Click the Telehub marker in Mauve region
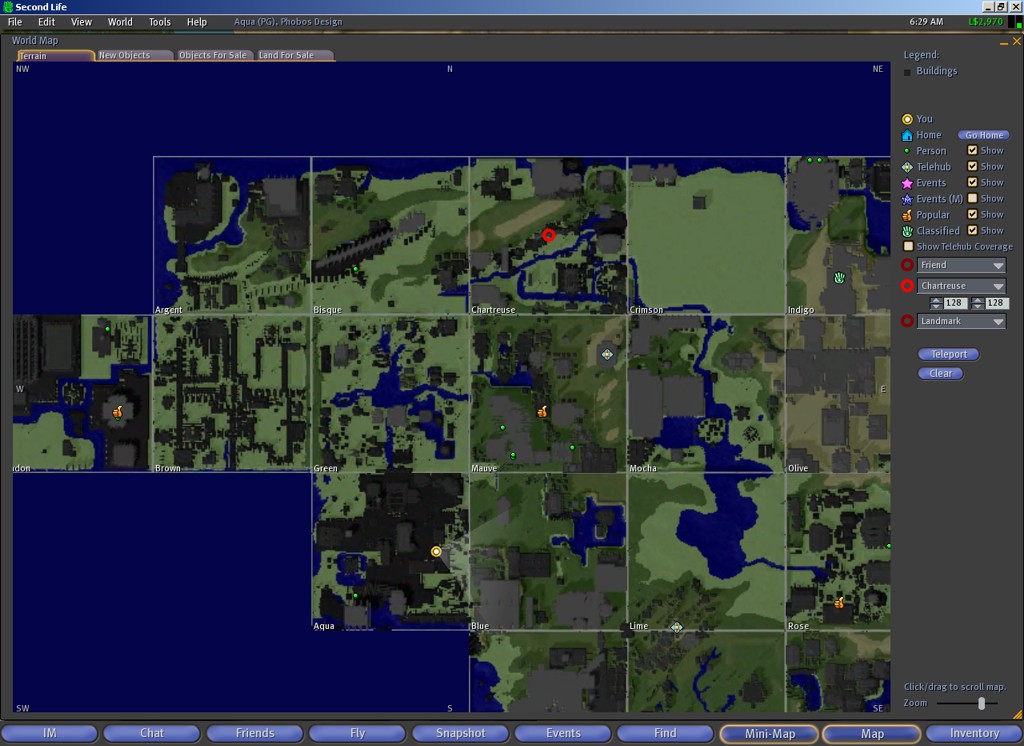The image size is (1024, 746). click(x=607, y=354)
